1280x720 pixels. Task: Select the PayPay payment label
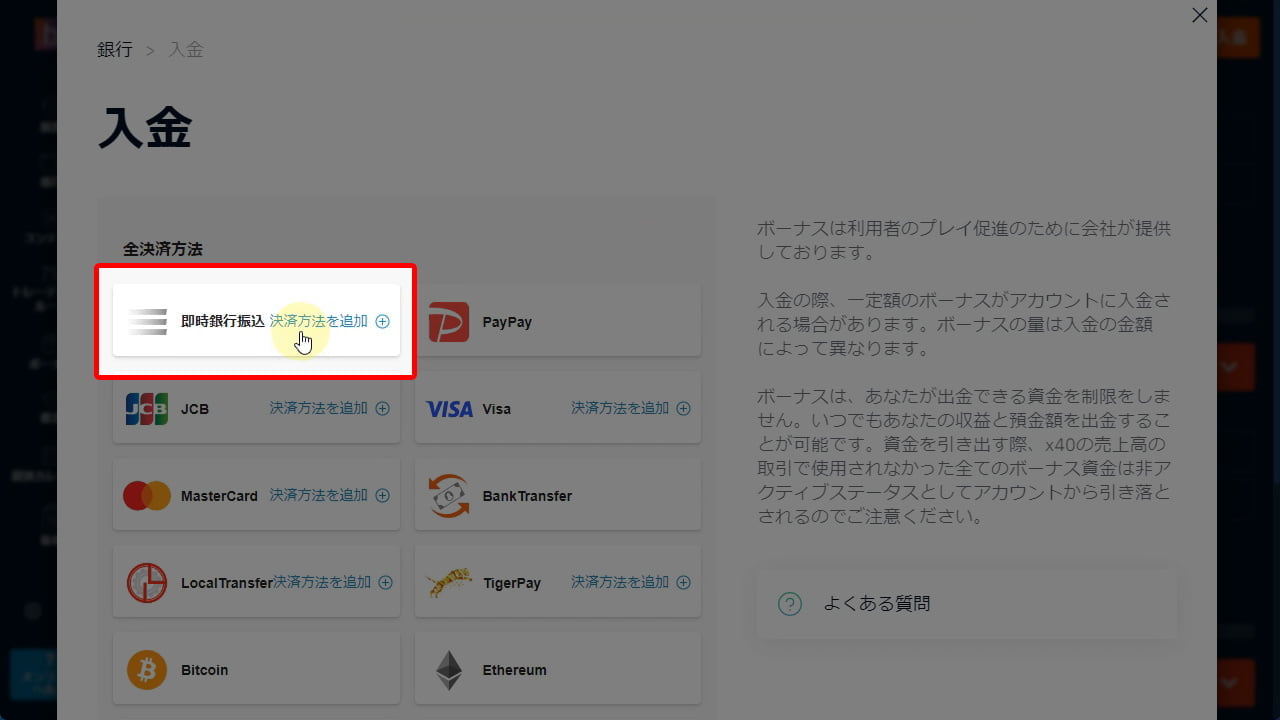pos(507,322)
